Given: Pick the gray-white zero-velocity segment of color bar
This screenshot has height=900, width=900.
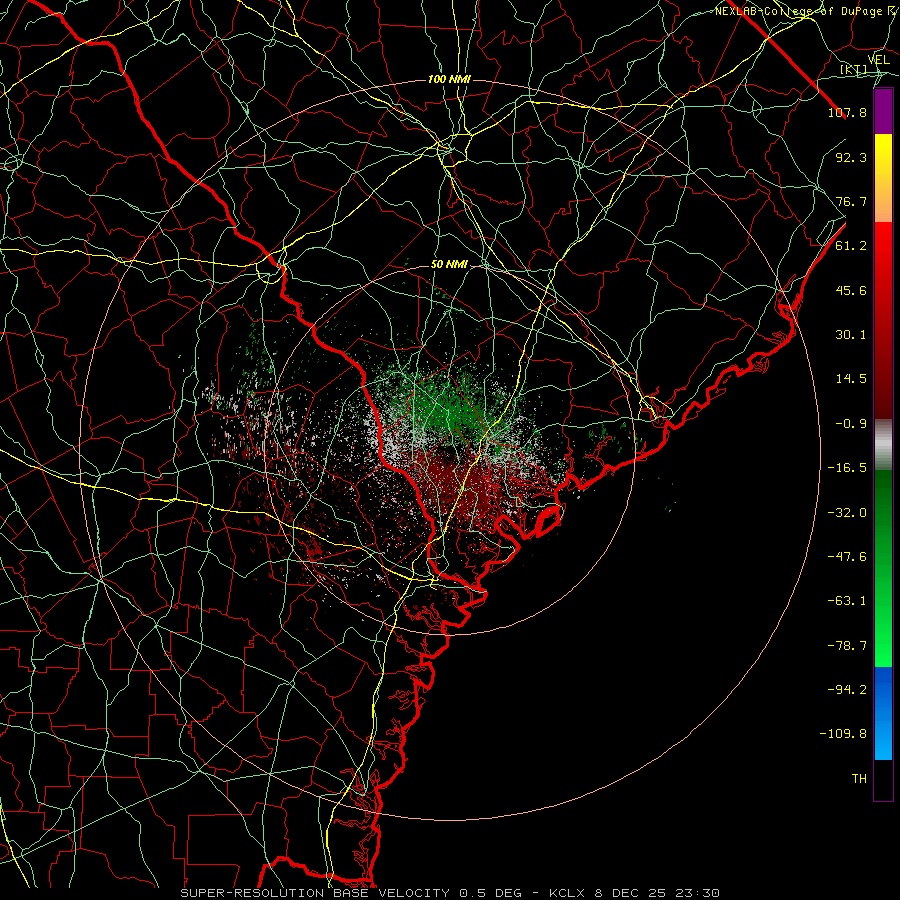Looking at the screenshot, I should (x=883, y=445).
